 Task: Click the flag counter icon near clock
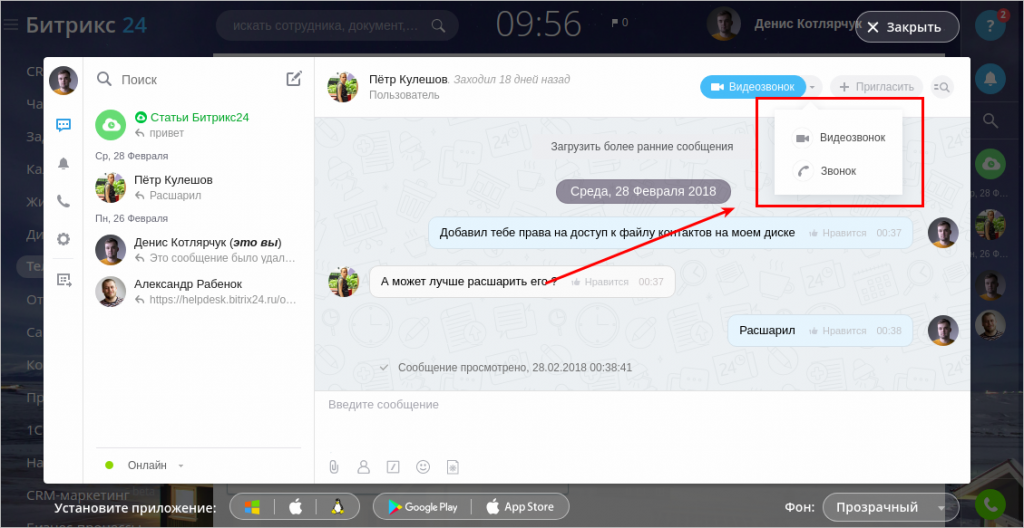pos(619,23)
